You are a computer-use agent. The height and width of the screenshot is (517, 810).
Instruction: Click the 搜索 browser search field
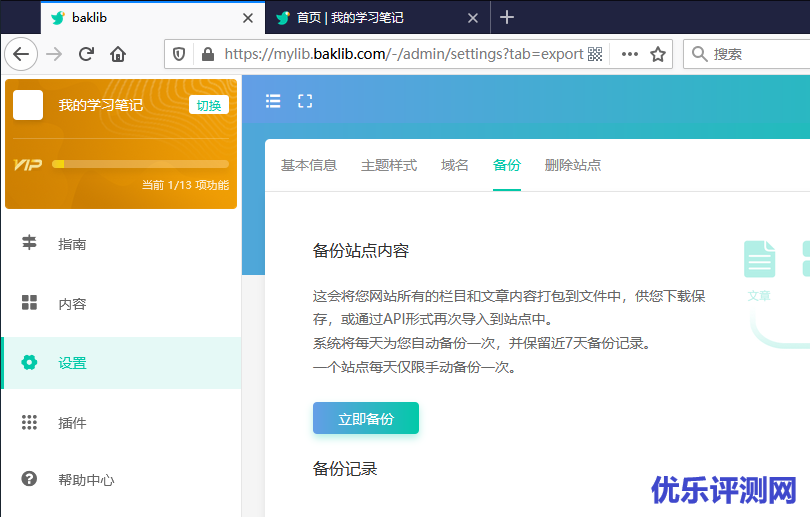click(x=755, y=54)
